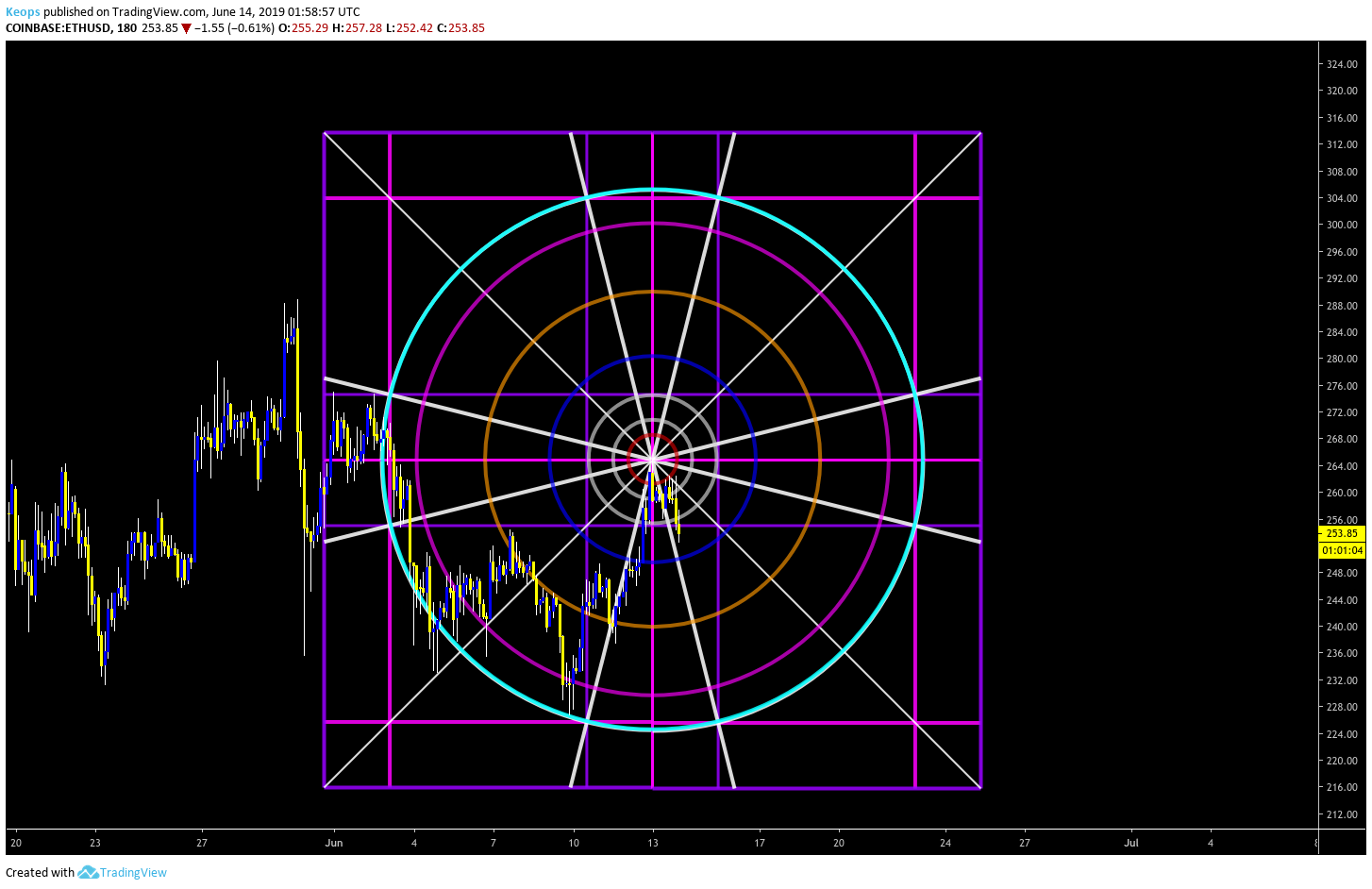Click the 13 date axis label
1372x889 pixels.
tap(653, 843)
